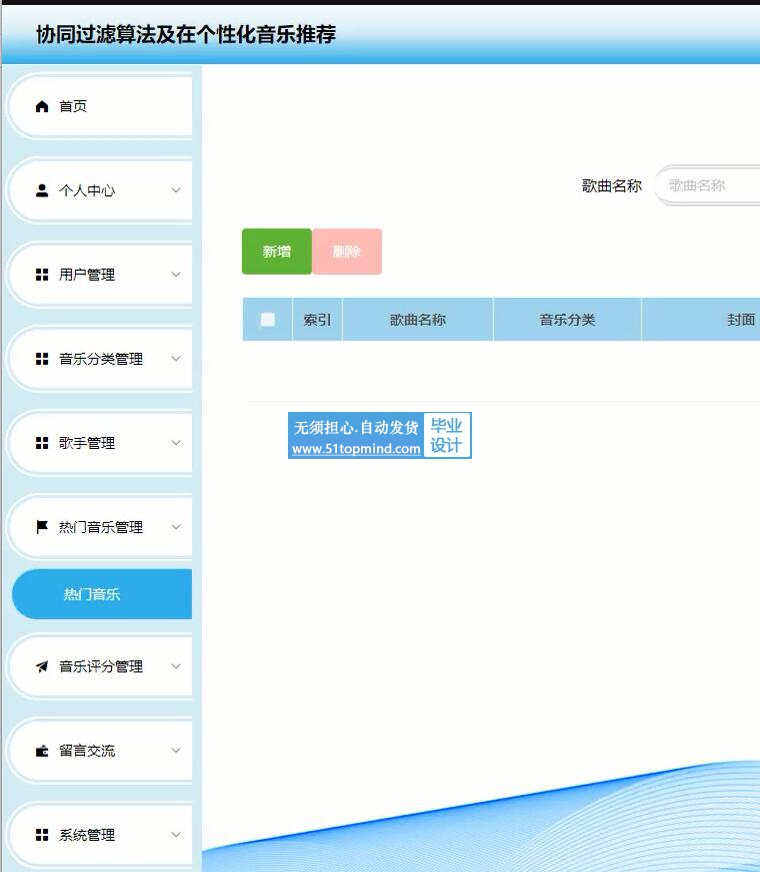Click the pink 删除 button
This screenshot has height=872, width=760.
pos(347,251)
